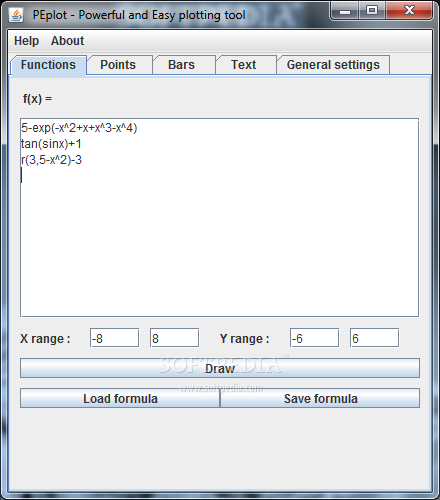The height and width of the screenshot is (500, 440).
Task: Click the Draw button
Action: [220, 368]
